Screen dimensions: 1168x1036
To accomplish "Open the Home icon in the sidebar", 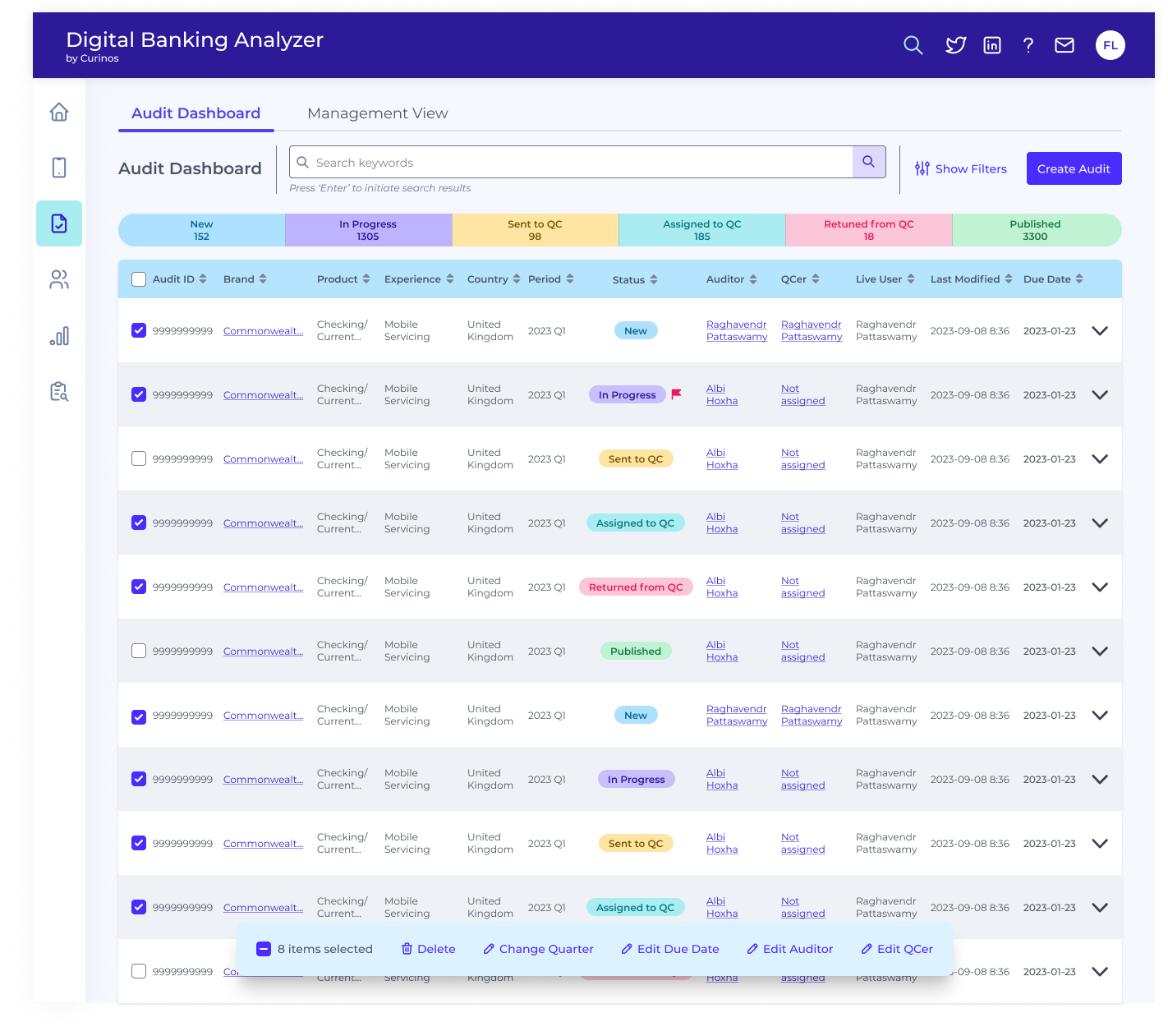I will click(58, 112).
